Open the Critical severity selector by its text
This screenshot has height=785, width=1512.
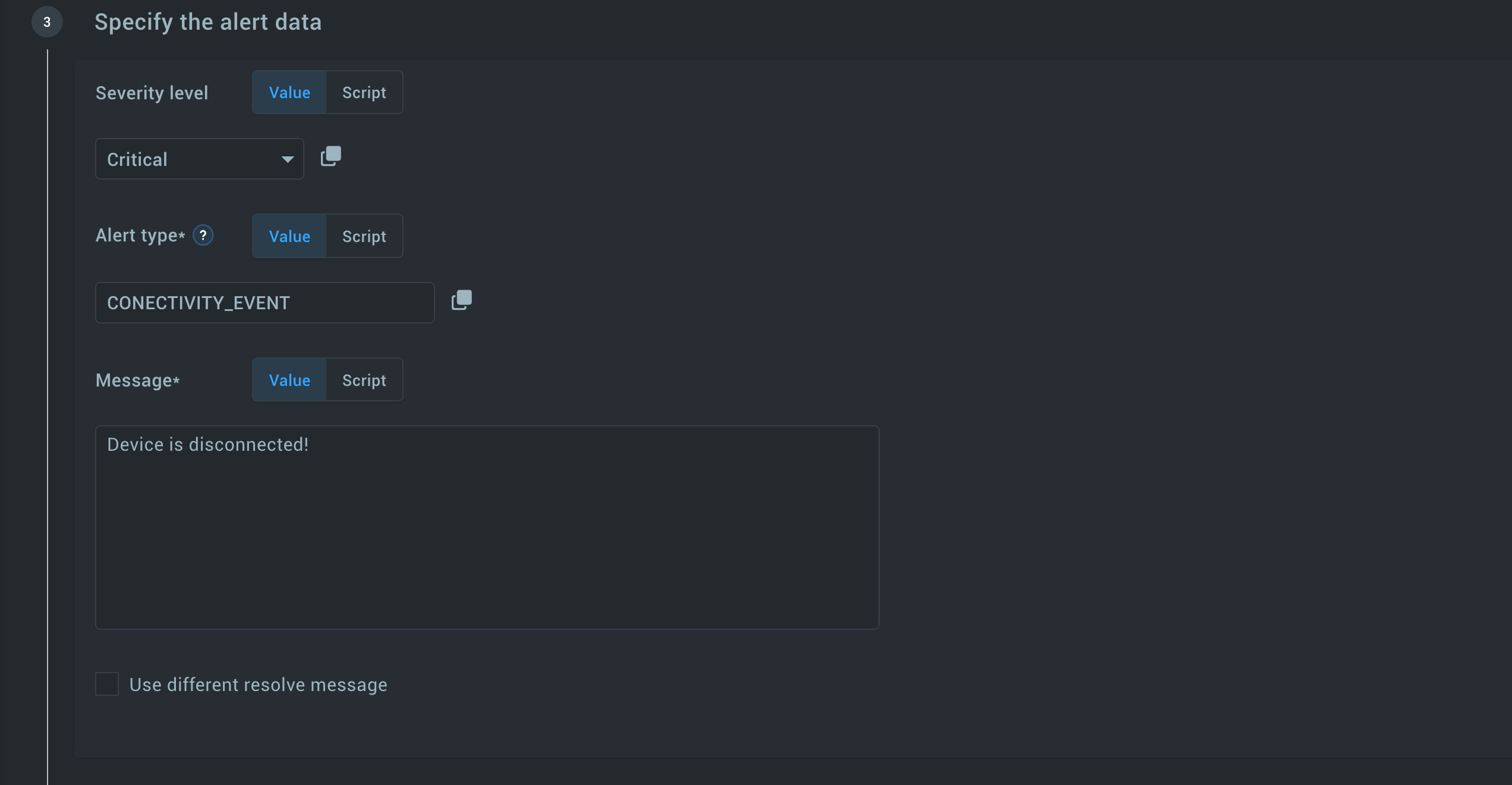click(138, 159)
